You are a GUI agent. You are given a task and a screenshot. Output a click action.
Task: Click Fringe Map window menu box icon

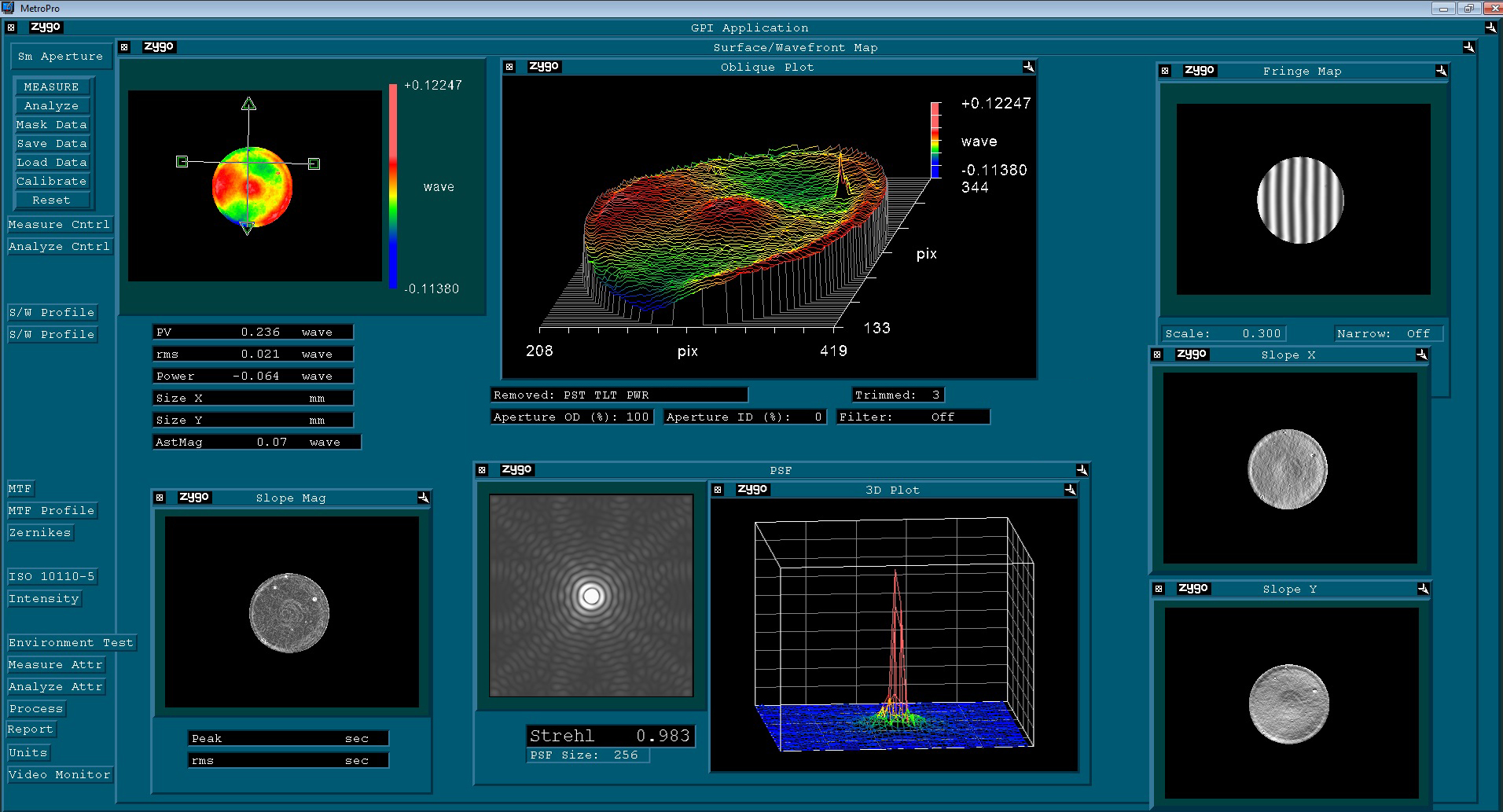click(x=1165, y=71)
